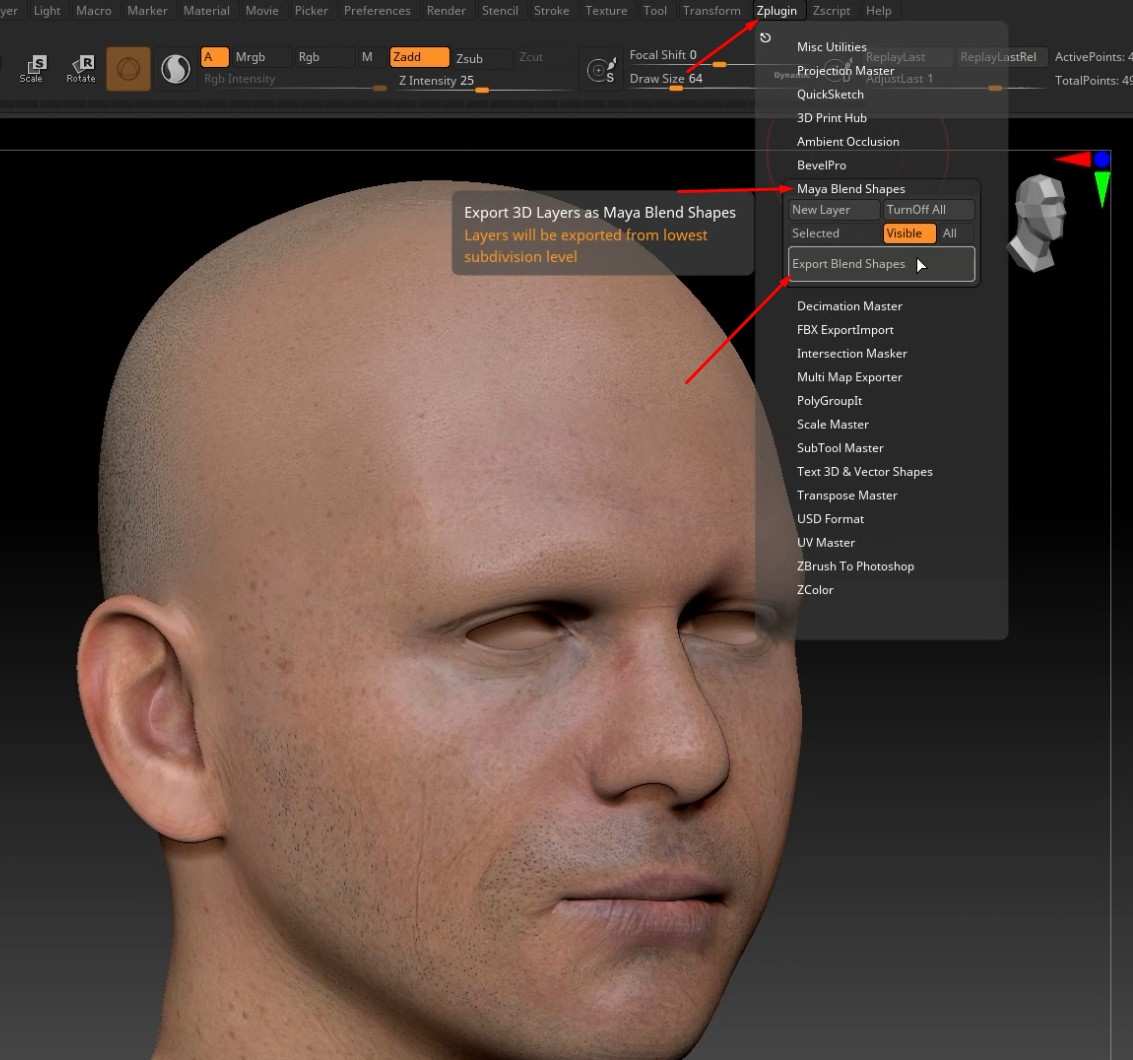Open the Marker menu
Image resolution: width=1133 pixels, height=1060 pixels.
[147, 11]
